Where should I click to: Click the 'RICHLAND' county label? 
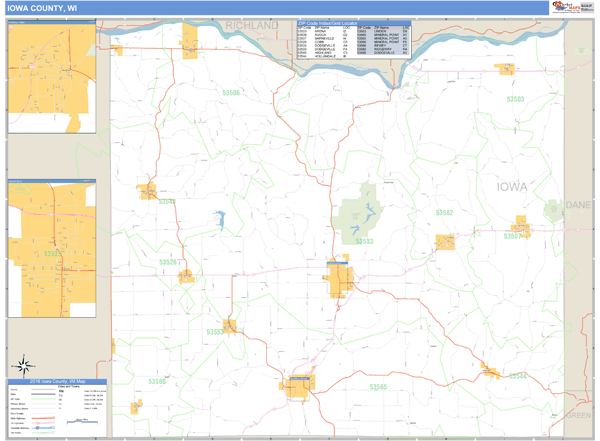coord(252,26)
